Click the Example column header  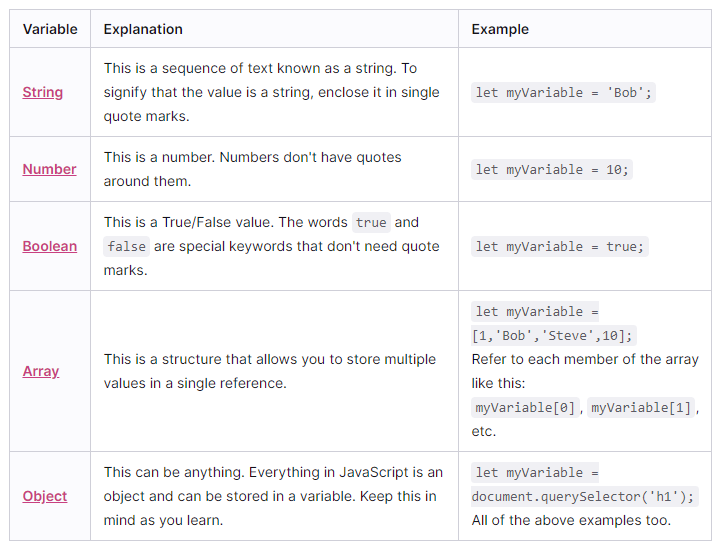[500, 29]
